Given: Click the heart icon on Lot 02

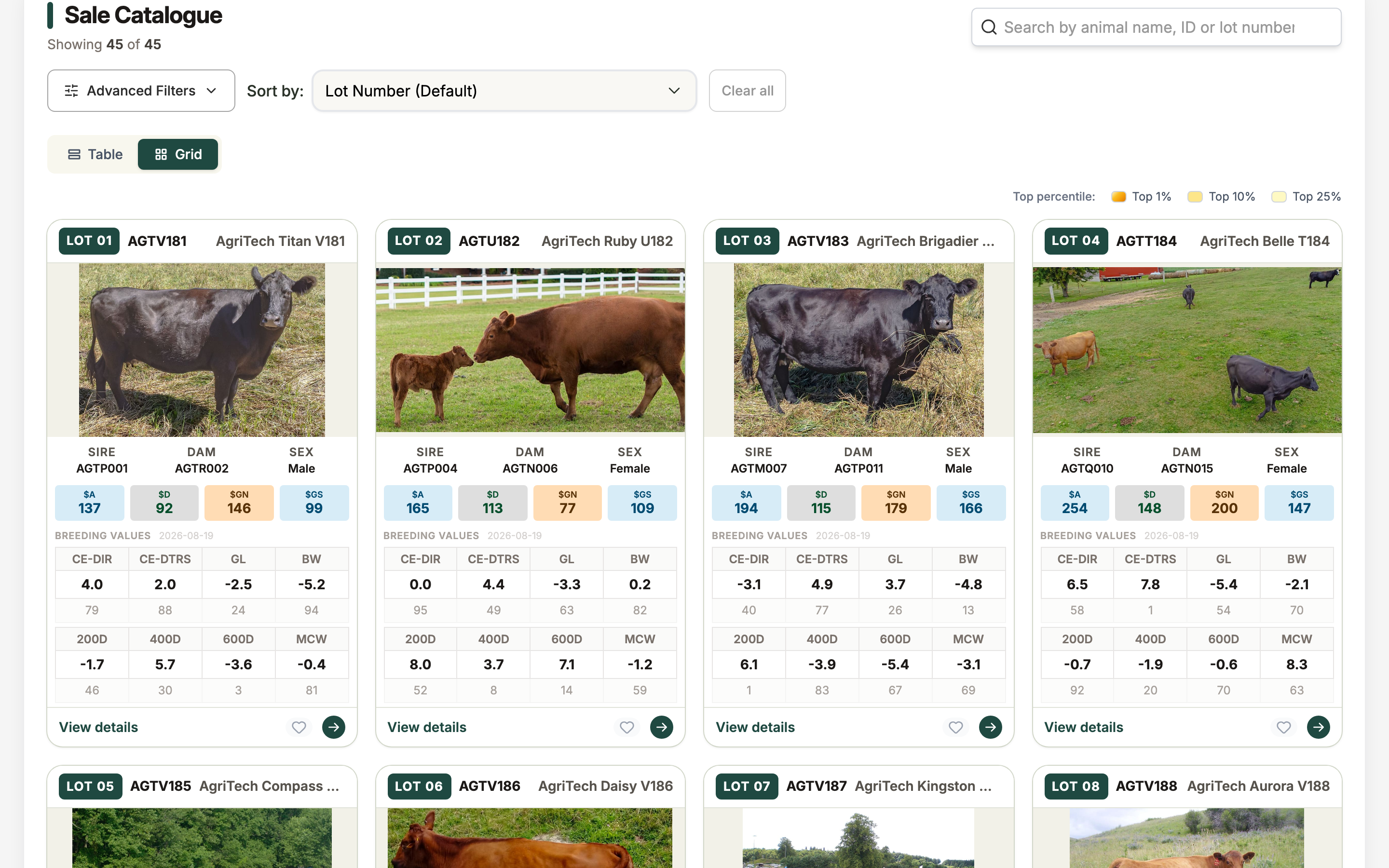Looking at the screenshot, I should (x=627, y=727).
